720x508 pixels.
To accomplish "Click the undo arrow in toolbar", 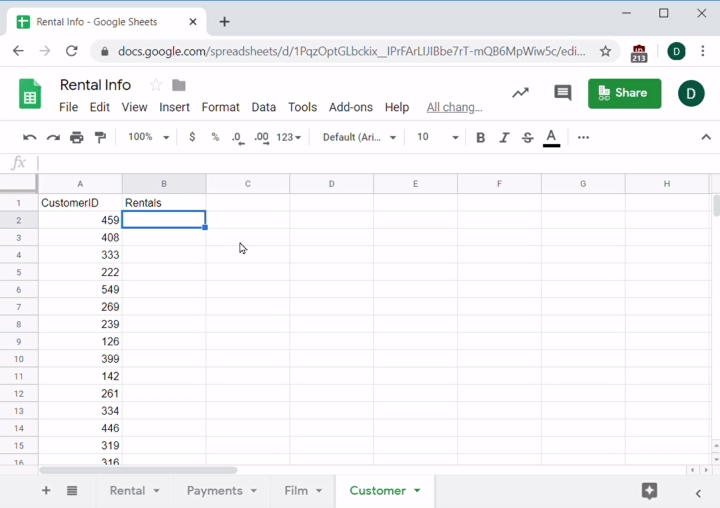I will click(30, 137).
